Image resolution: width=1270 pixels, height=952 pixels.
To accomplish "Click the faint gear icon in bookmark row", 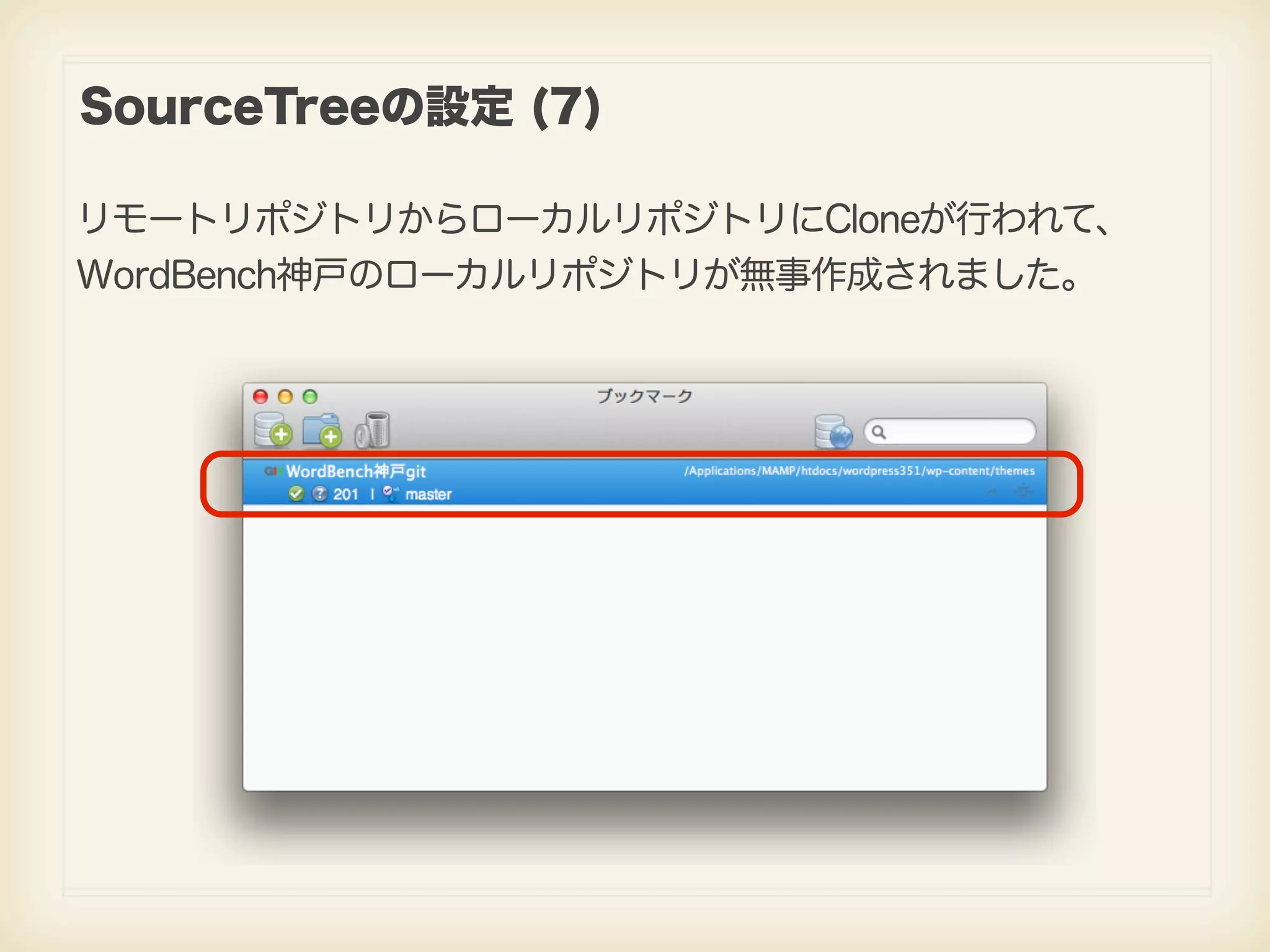I will [x=1023, y=492].
